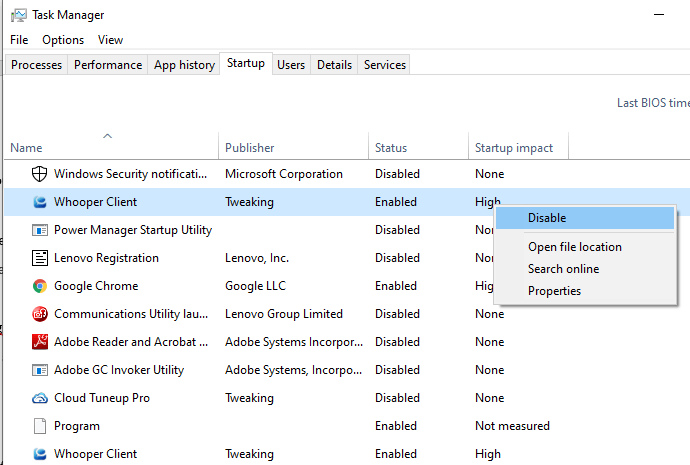
Task: Choose Search online in context menu
Action: coord(585,269)
